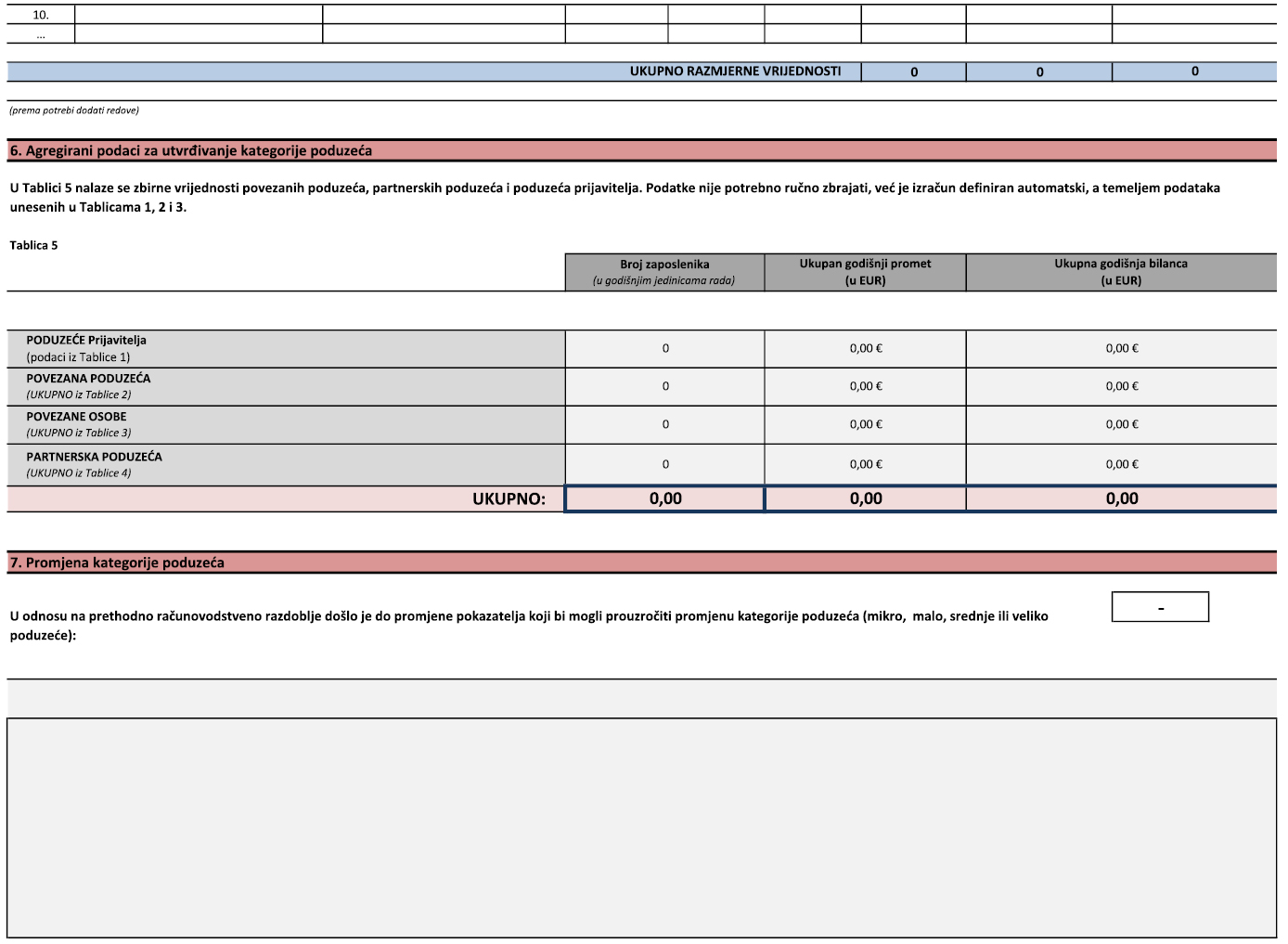
Task: Select annual turnover cell for POVEZANA PODUZEĆA
Action: (x=865, y=387)
